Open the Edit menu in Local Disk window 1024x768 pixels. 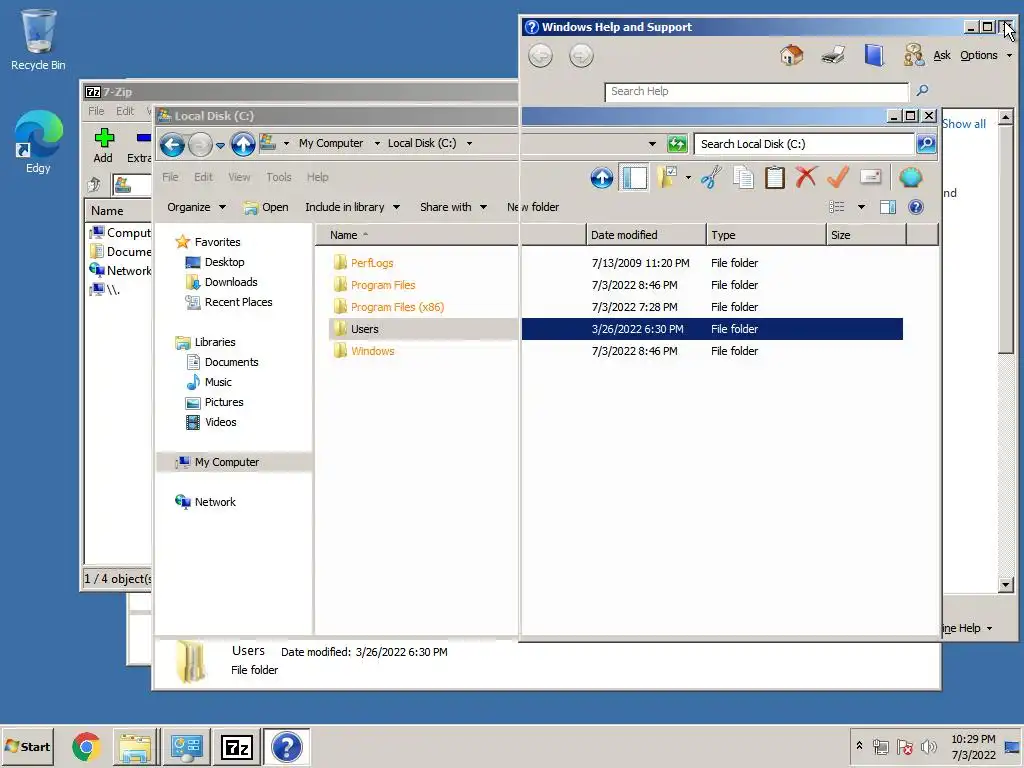pos(203,177)
